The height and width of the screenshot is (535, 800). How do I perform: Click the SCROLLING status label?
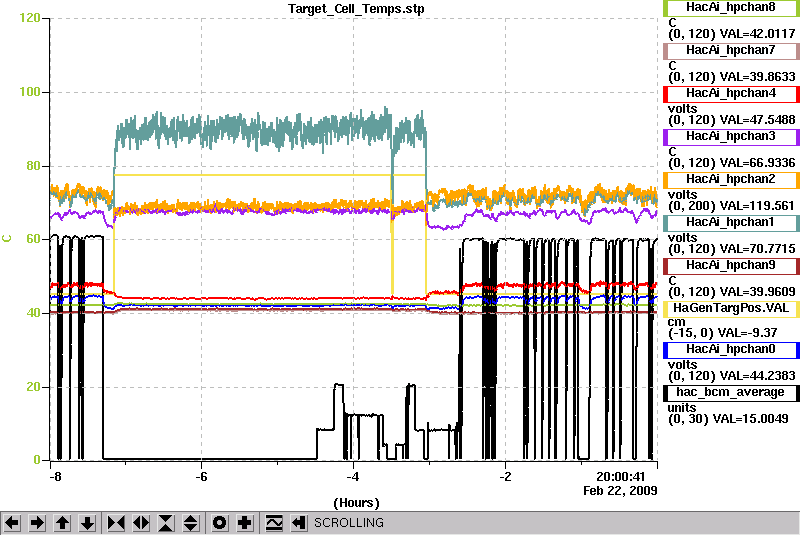[x=348, y=523]
